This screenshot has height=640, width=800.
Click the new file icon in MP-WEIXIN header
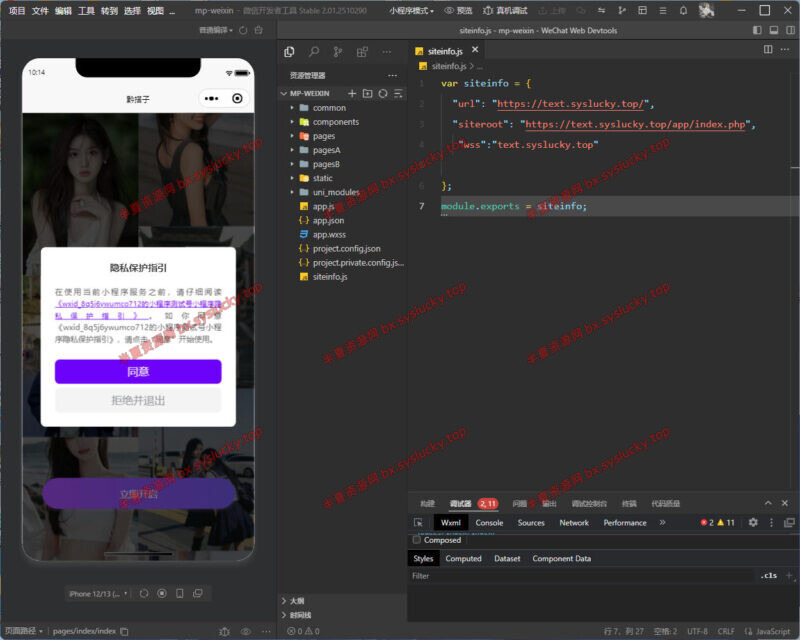click(x=352, y=93)
